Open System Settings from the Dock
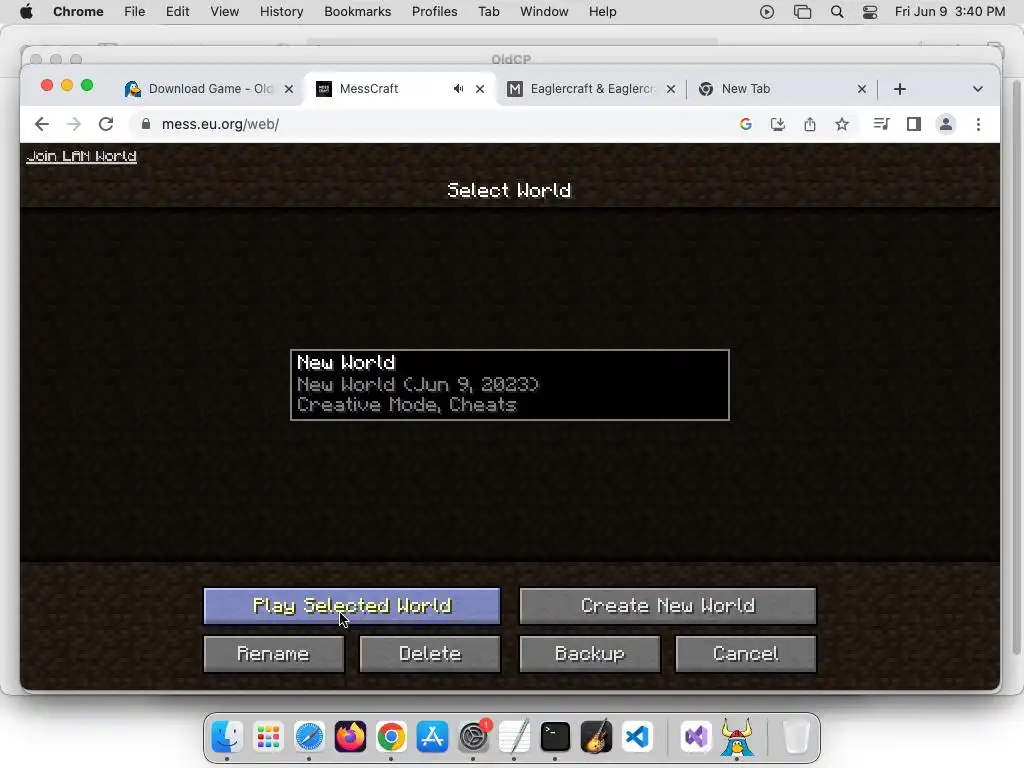 474,737
